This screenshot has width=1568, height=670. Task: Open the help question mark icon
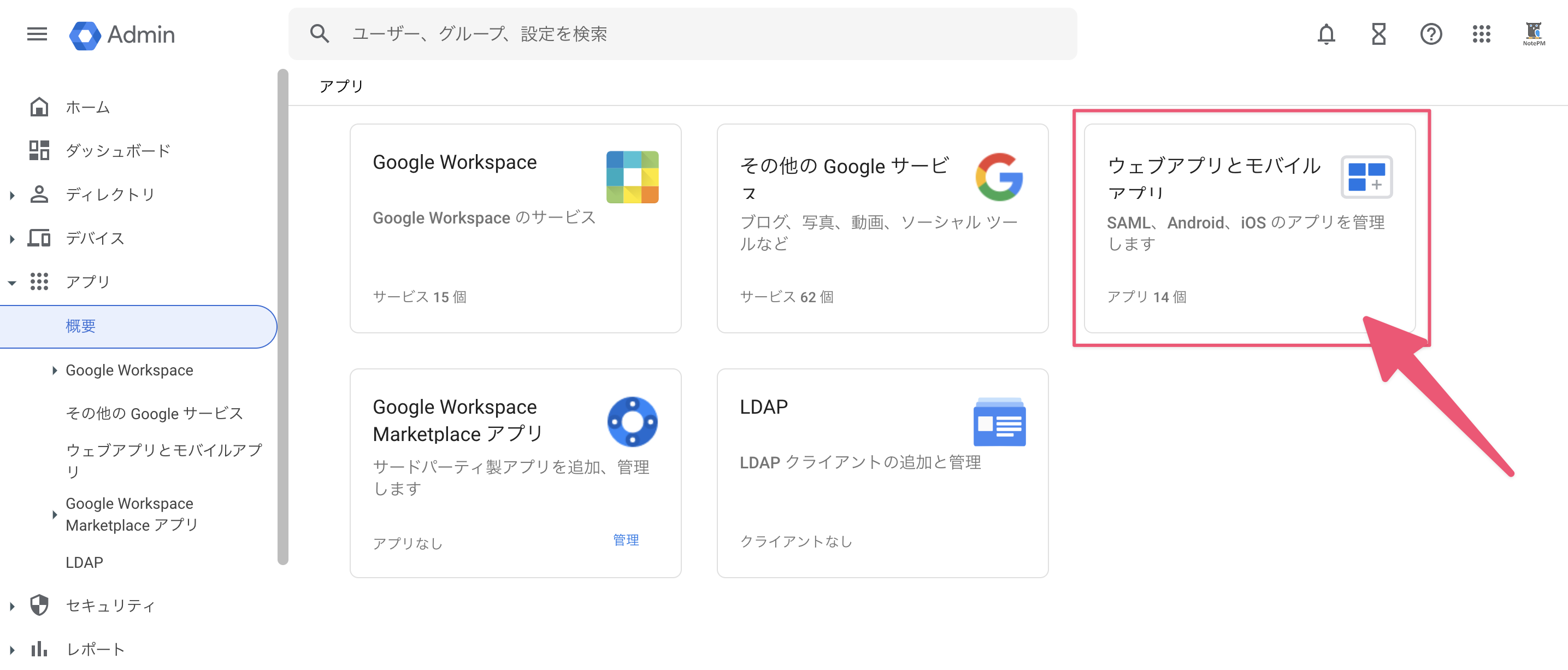(1431, 34)
